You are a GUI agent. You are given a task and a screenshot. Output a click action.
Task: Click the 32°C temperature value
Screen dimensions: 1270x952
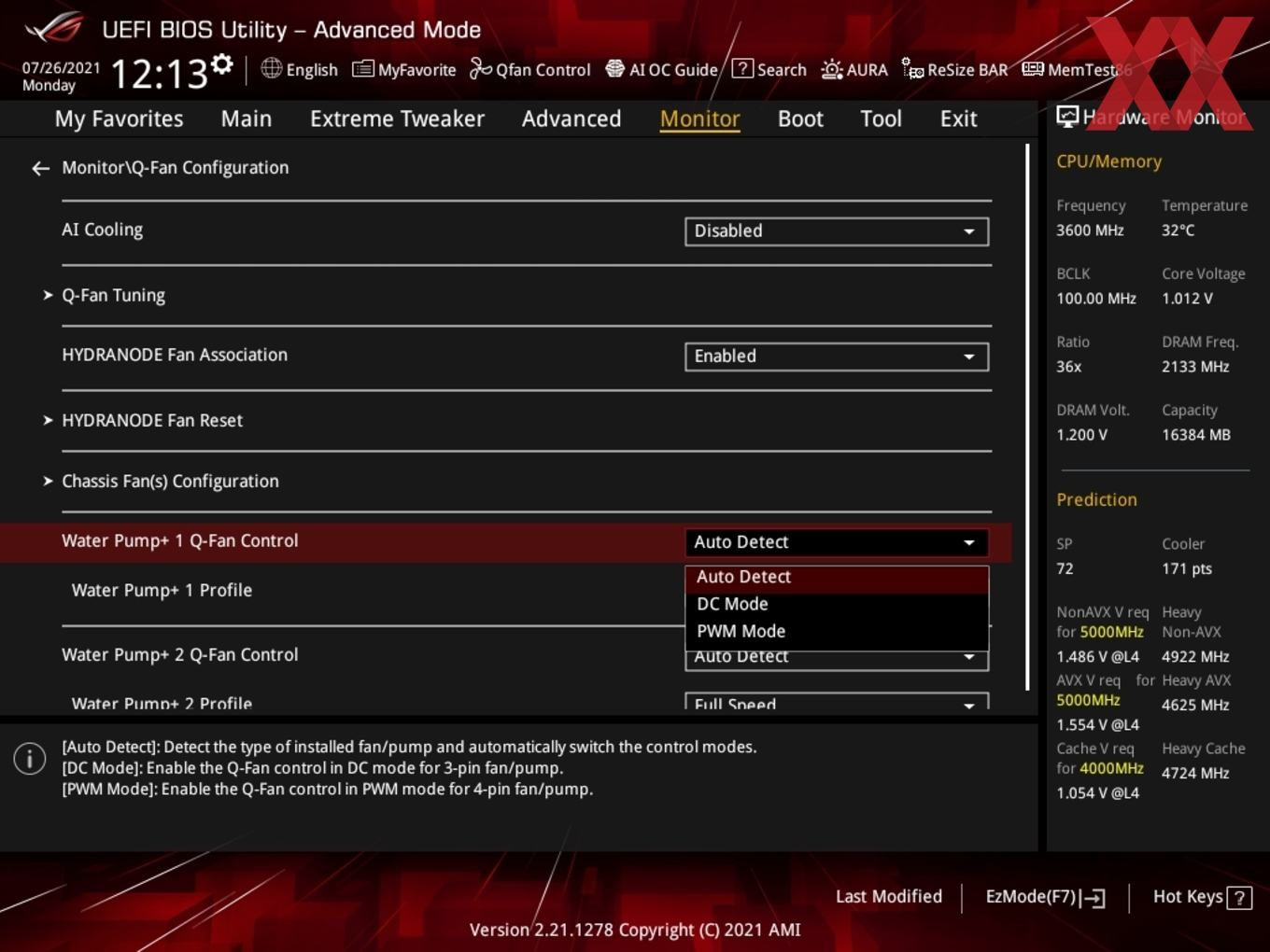coord(1178,231)
